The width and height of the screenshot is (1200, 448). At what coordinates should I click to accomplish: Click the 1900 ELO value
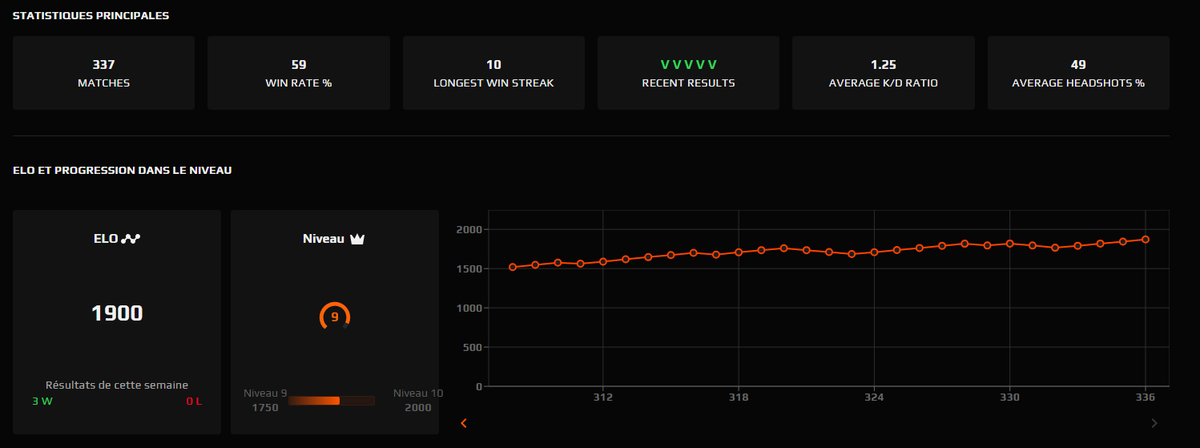pos(117,313)
